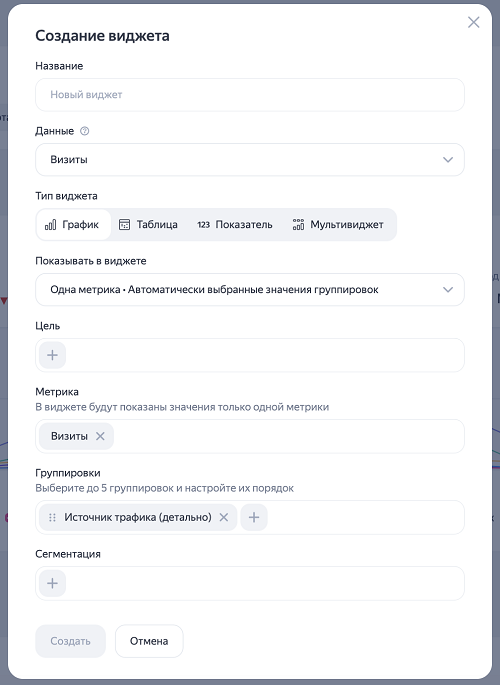Open the Данные dropdown showing Визиты

click(x=250, y=159)
